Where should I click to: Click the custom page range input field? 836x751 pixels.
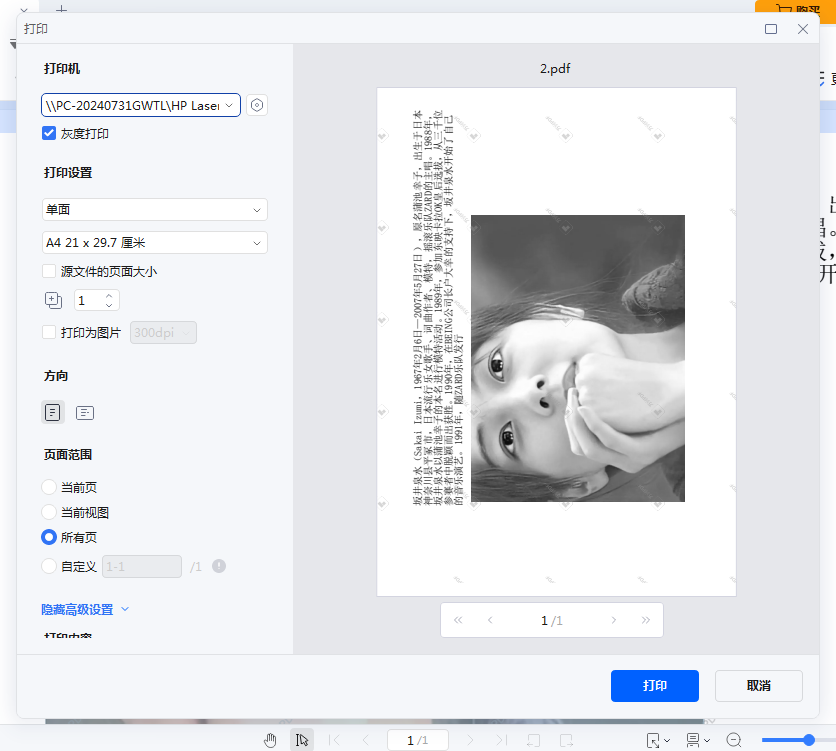tap(141, 566)
